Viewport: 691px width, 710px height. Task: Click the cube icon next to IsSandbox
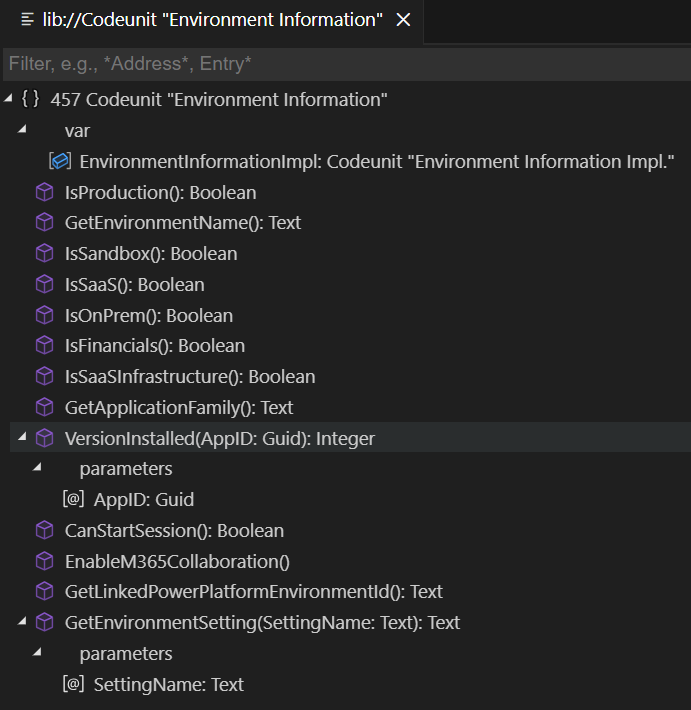[x=44, y=254]
